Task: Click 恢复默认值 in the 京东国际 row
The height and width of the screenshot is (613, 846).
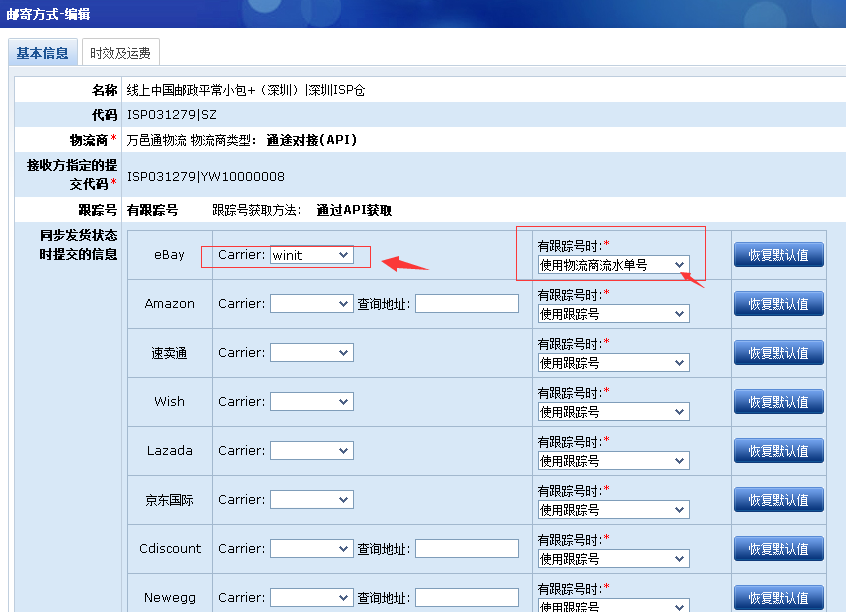Action: (x=778, y=500)
